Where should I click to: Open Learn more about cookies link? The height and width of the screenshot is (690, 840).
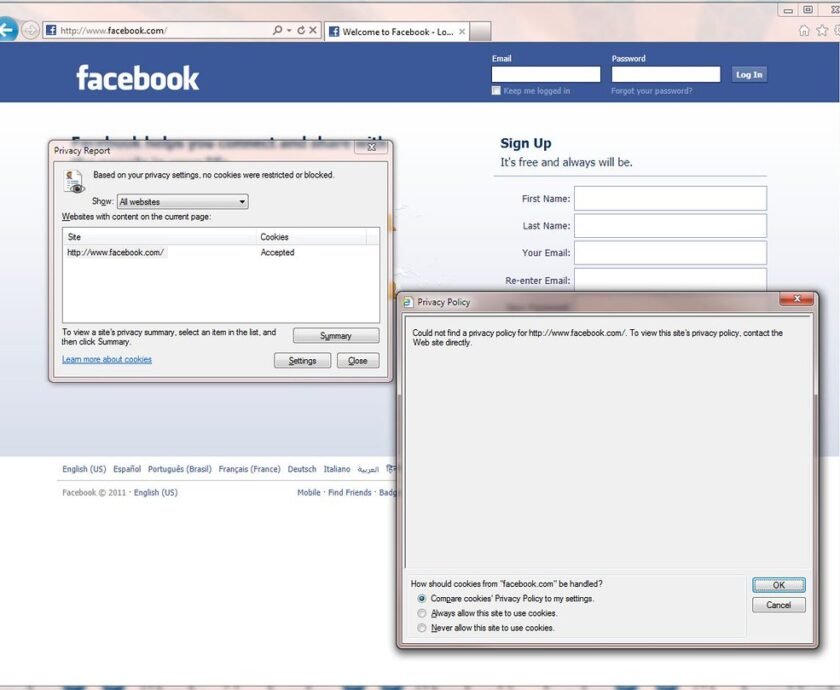click(x=107, y=359)
